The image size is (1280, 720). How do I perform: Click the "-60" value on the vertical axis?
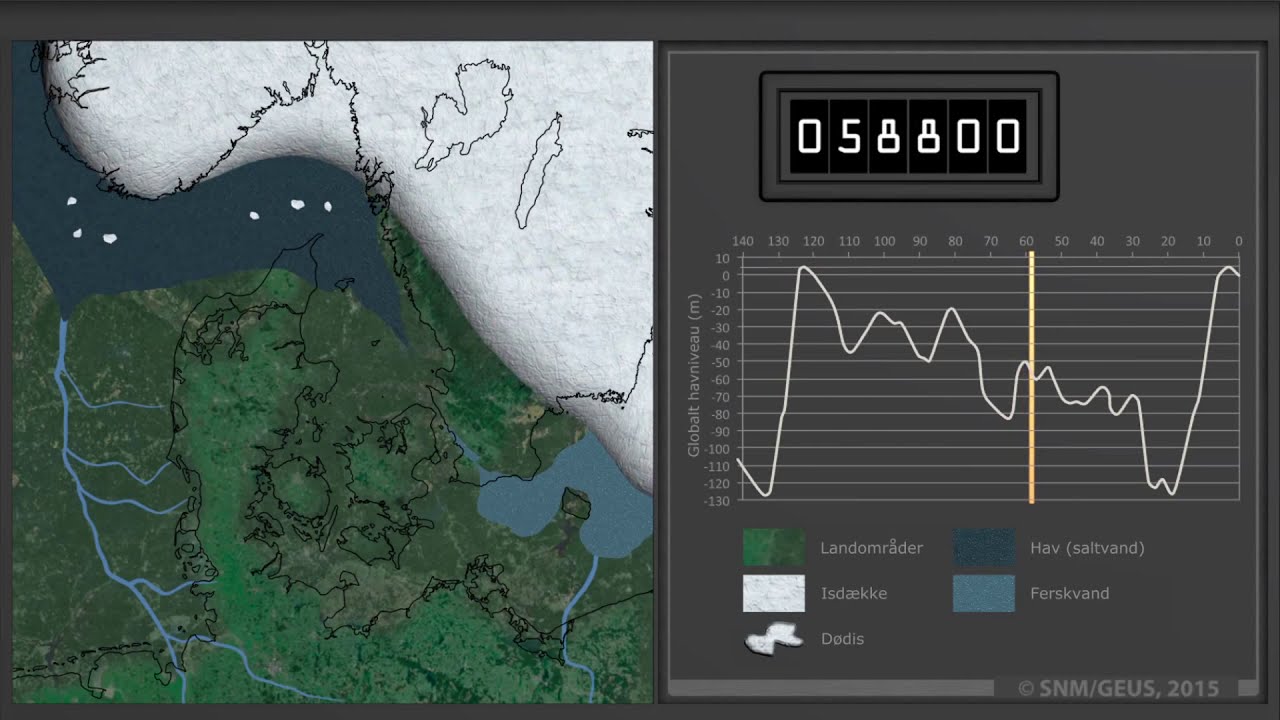pyautogui.click(x=721, y=379)
